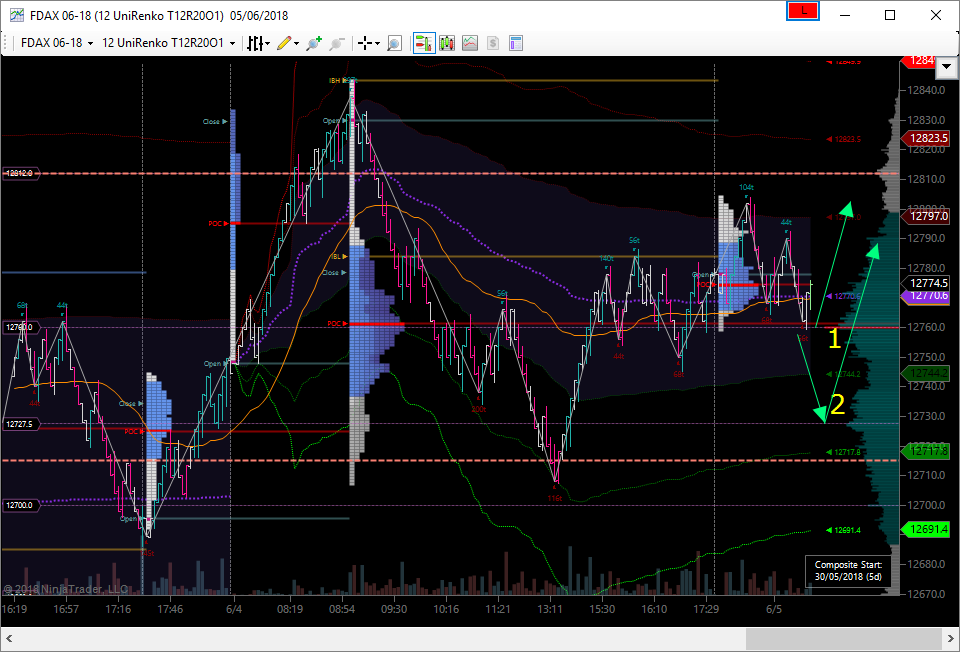
Task: Click the zoom frame magnifier icon
Action: tap(395, 43)
